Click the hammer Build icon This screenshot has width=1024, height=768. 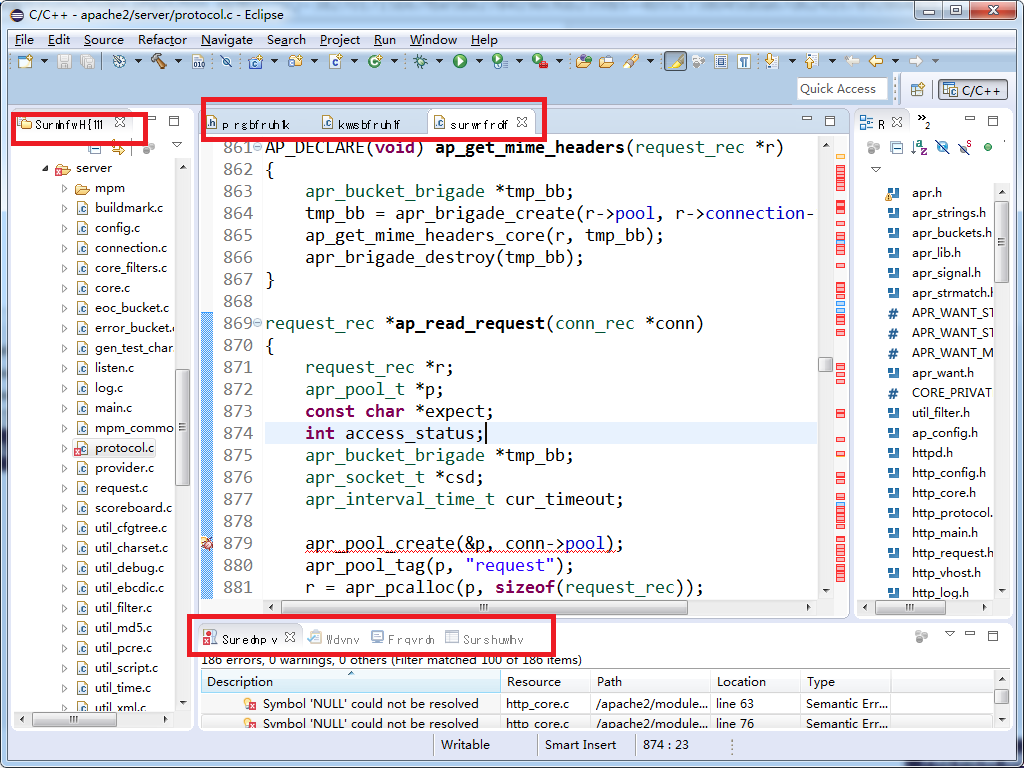click(x=159, y=61)
